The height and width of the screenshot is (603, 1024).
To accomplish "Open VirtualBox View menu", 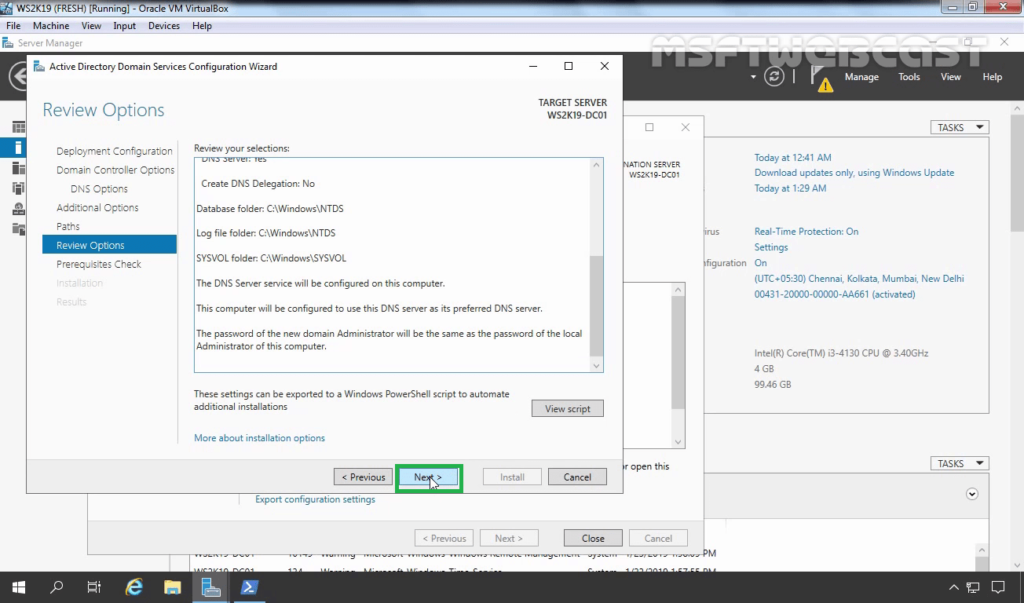I will tap(91, 26).
